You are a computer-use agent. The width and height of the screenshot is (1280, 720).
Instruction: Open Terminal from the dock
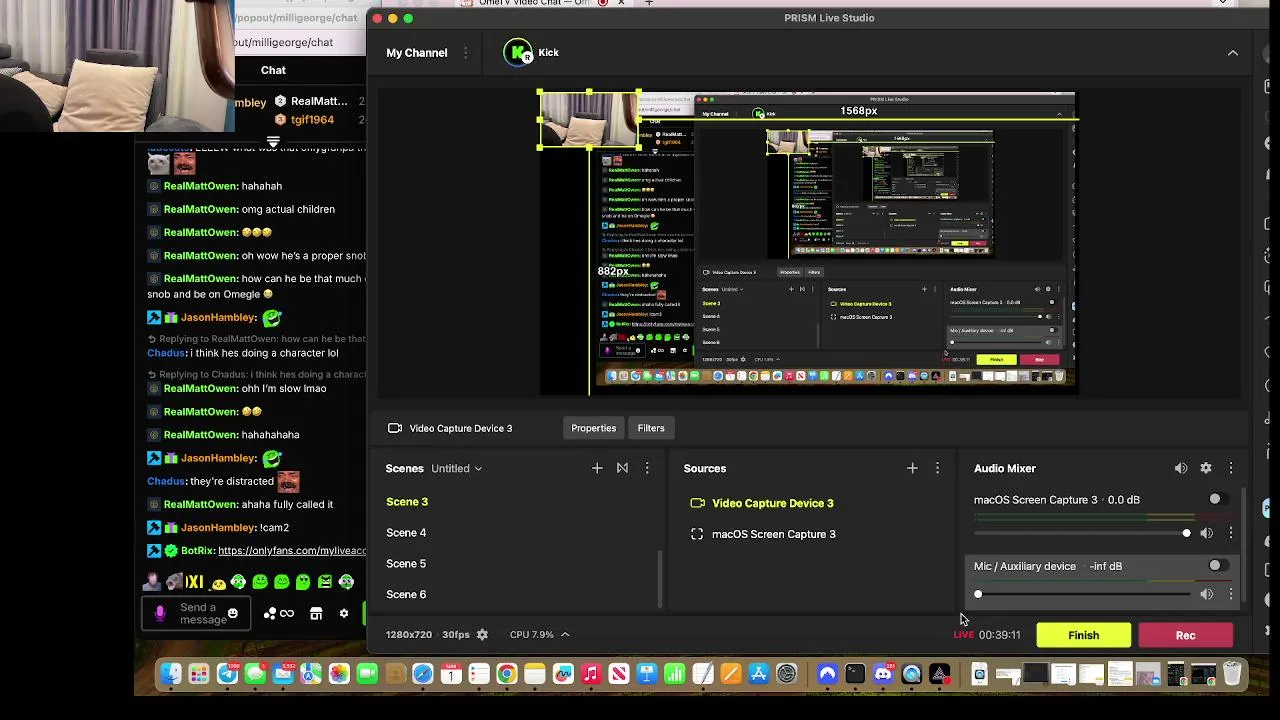click(855, 675)
